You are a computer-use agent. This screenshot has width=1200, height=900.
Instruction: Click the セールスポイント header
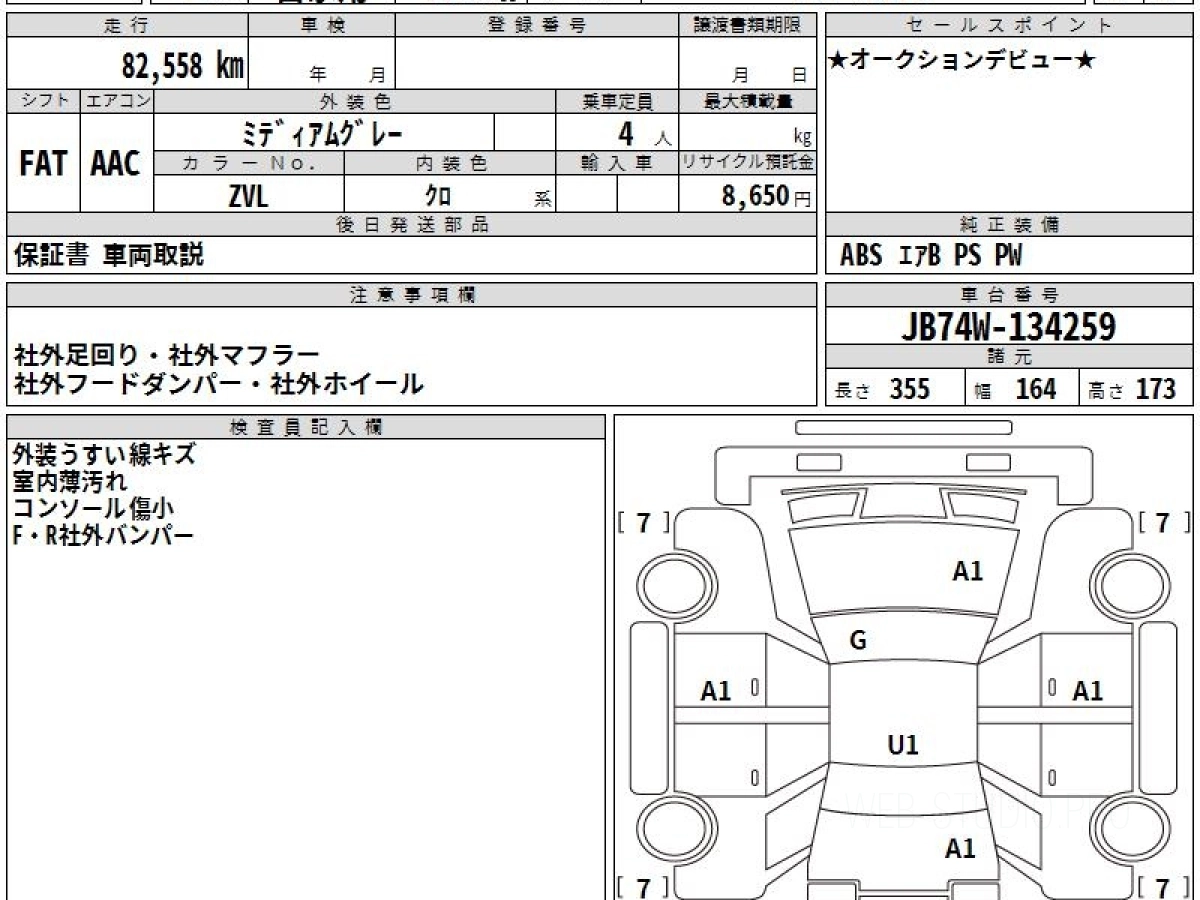(x=1010, y=26)
